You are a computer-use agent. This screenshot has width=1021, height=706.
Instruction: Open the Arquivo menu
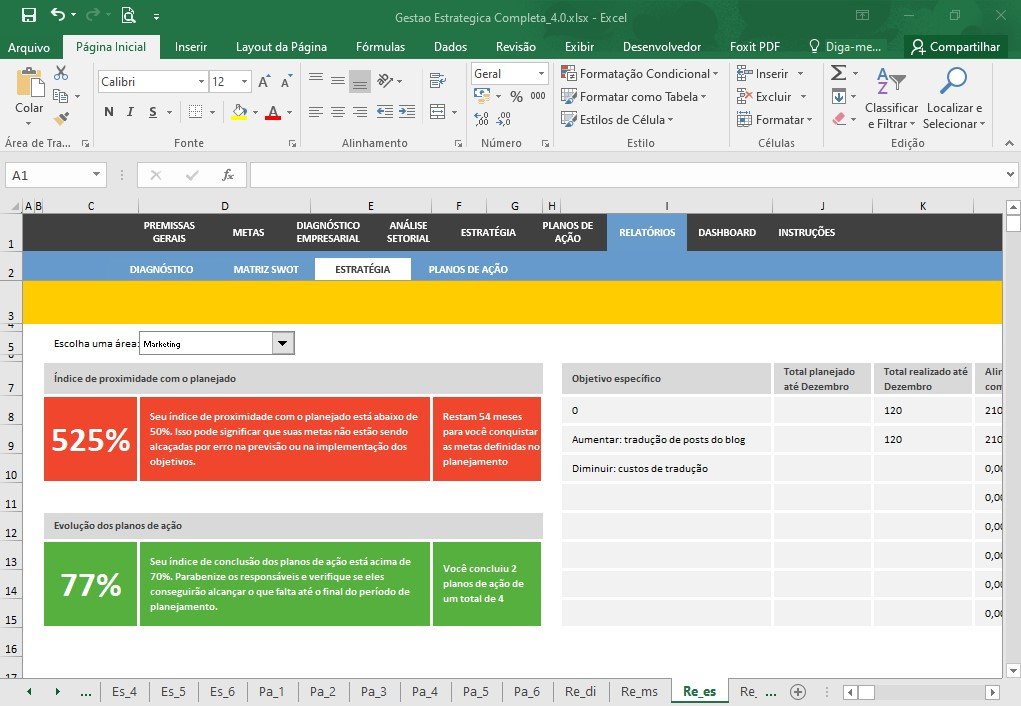click(x=29, y=47)
